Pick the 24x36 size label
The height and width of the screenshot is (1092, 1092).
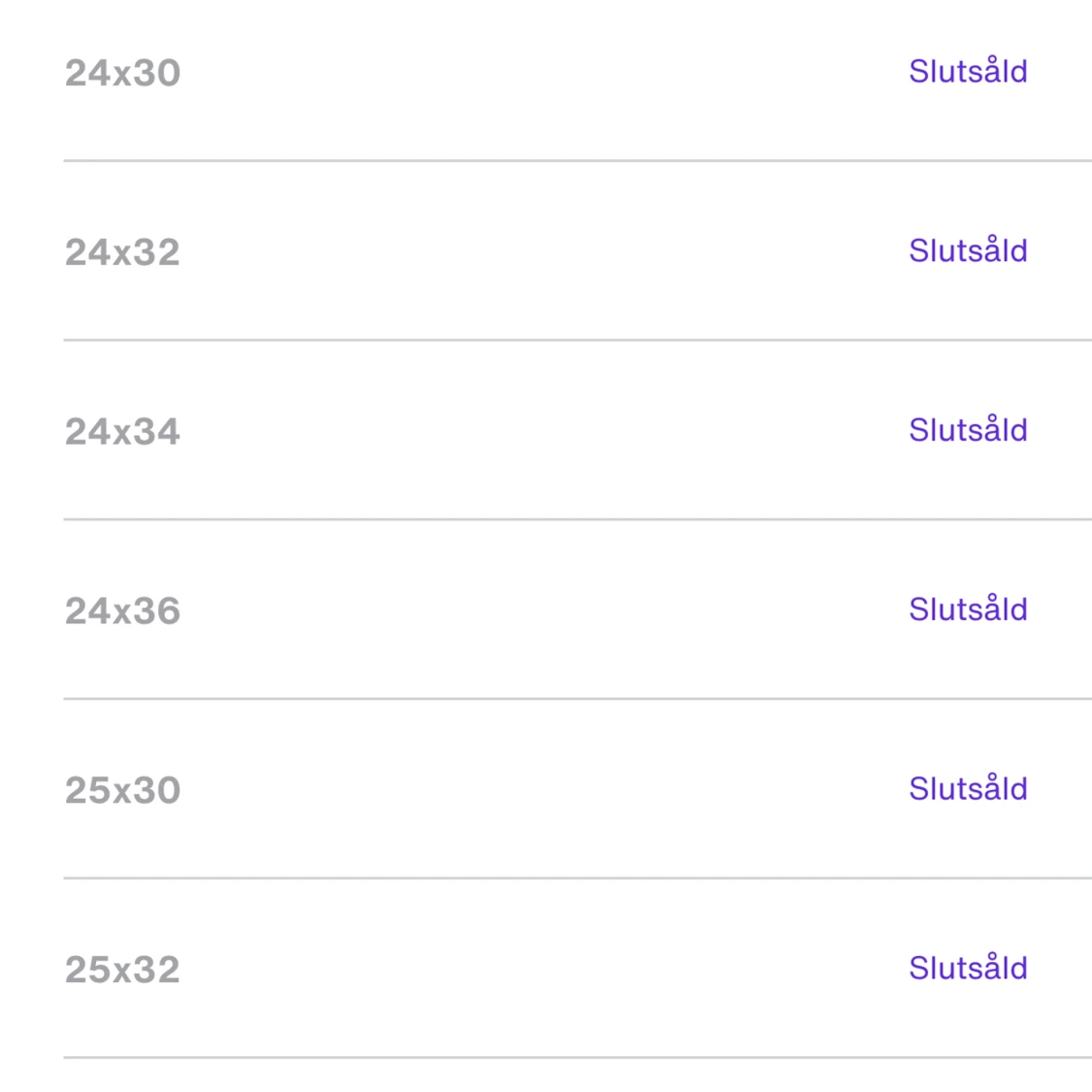pyautogui.click(x=122, y=612)
